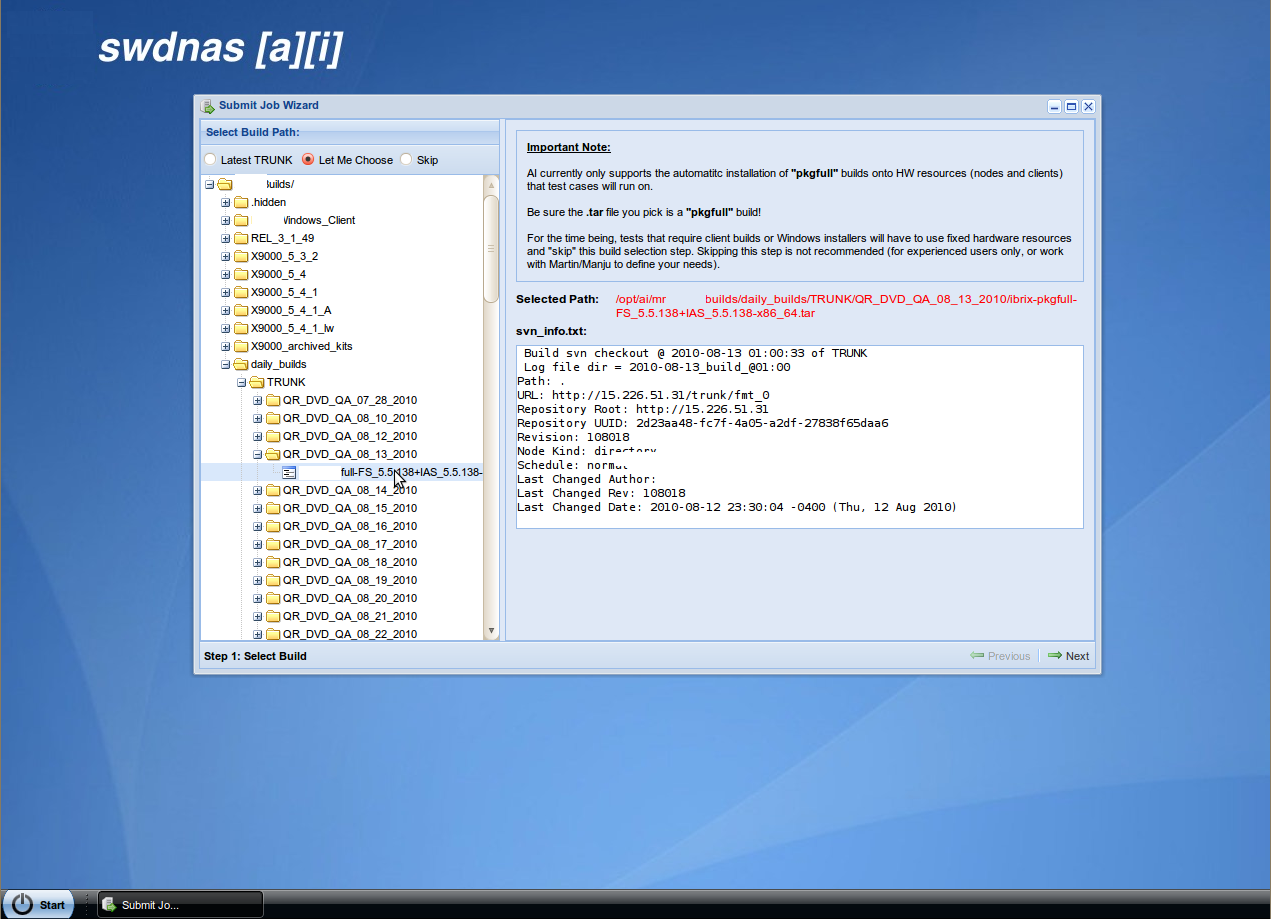
Task: Select the QR_DVD_QA_08_21_2010 tree item
Action: tap(350, 616)
